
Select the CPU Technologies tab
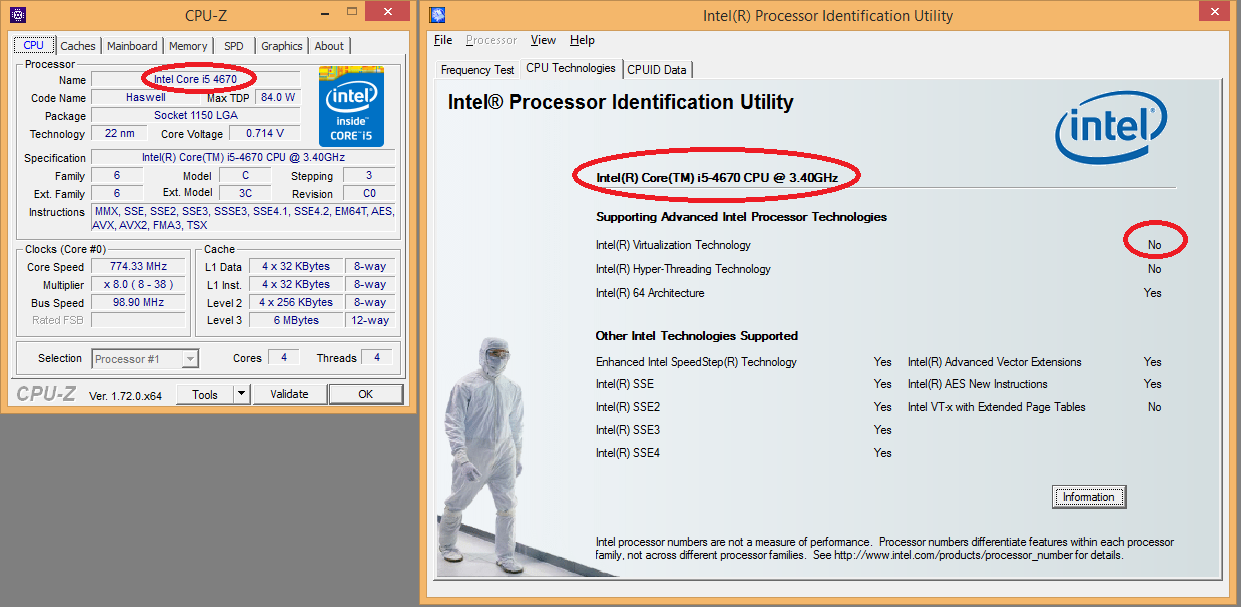pyautogui.click(x=571, y=68)
